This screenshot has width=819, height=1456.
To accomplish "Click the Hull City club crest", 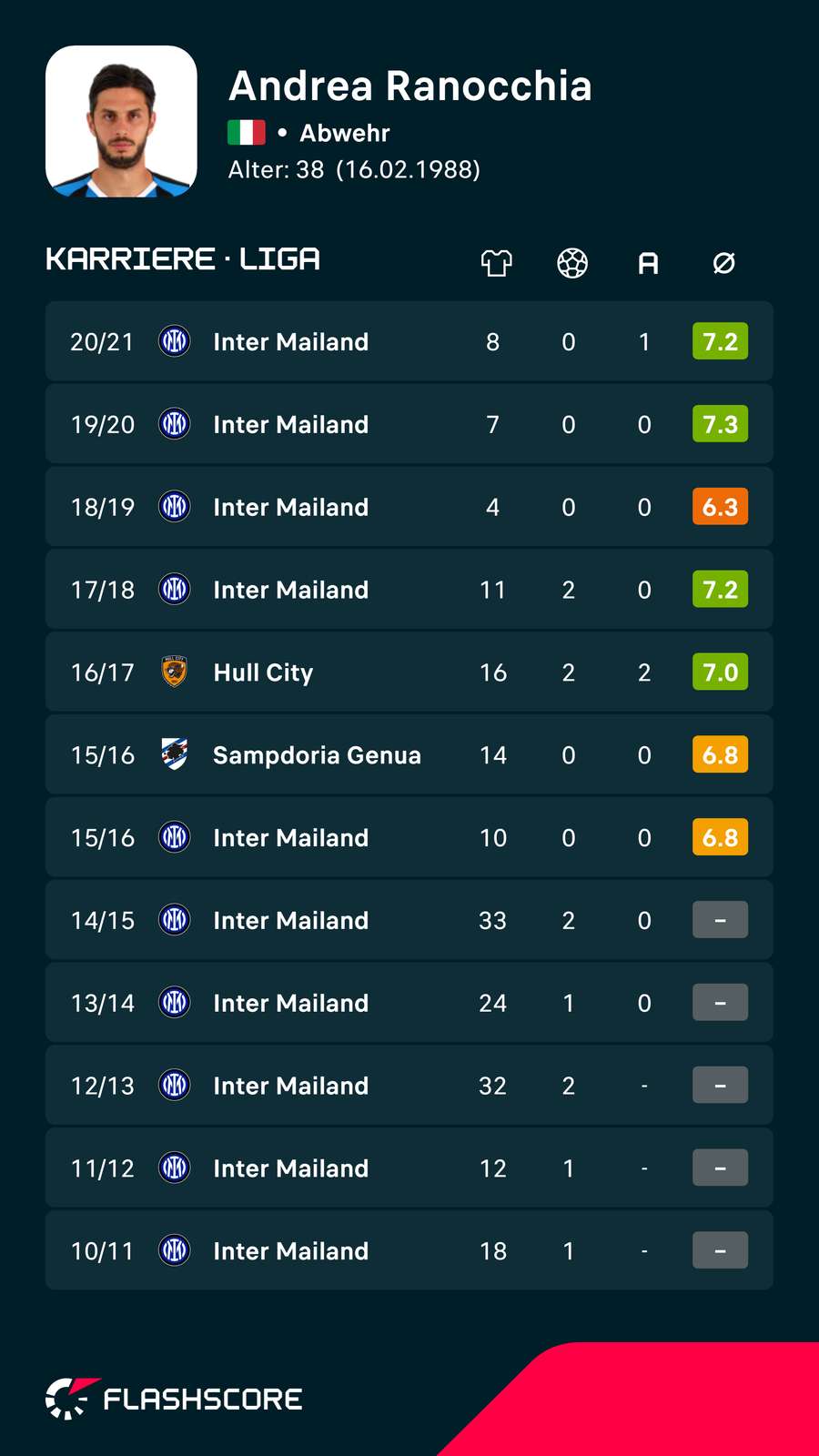I will click(x=174, y=672).
